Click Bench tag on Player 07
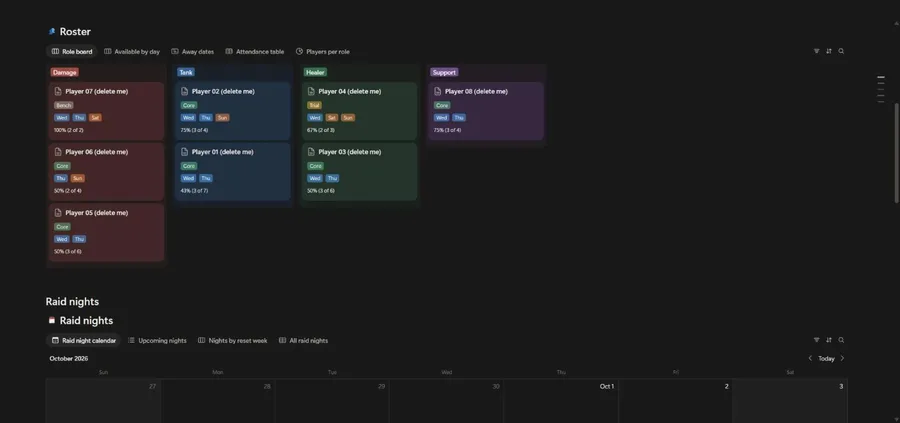 click(64, 106)
